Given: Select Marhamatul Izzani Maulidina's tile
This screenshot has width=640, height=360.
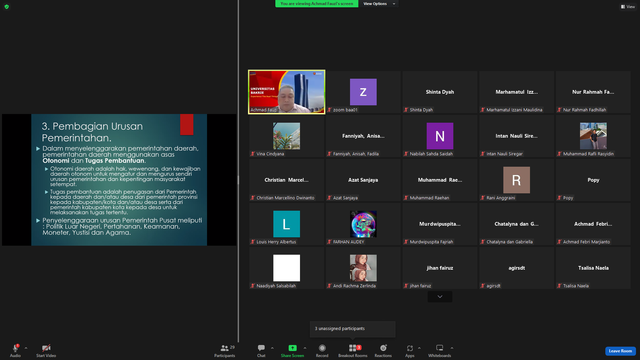Looking at the screenshot, I should 516,92.
